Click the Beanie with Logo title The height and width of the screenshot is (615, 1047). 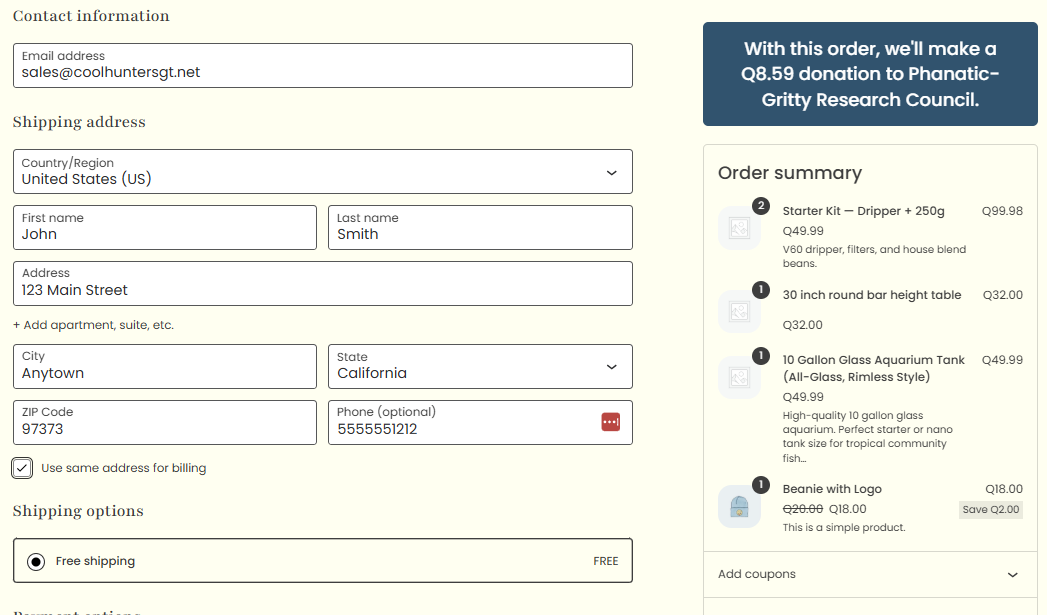(832, 489)
